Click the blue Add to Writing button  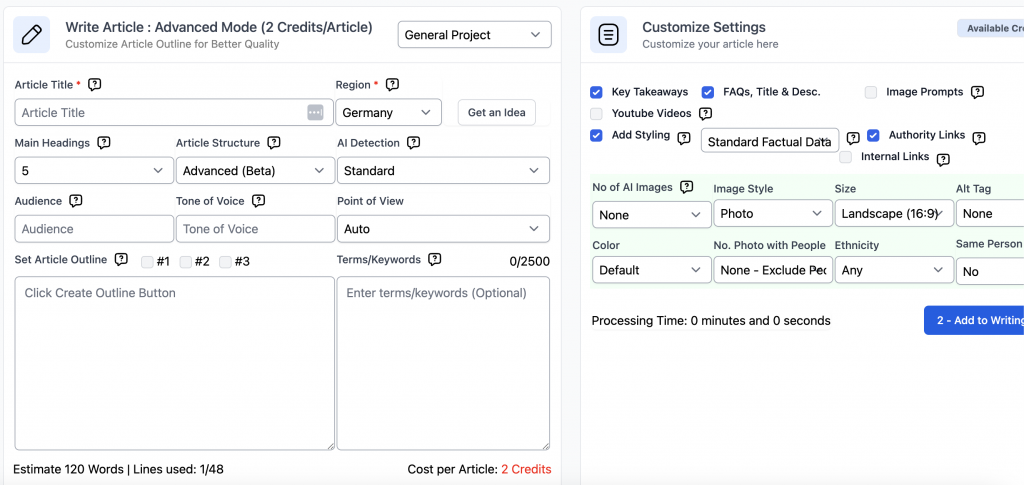click(x=975, y=320)
